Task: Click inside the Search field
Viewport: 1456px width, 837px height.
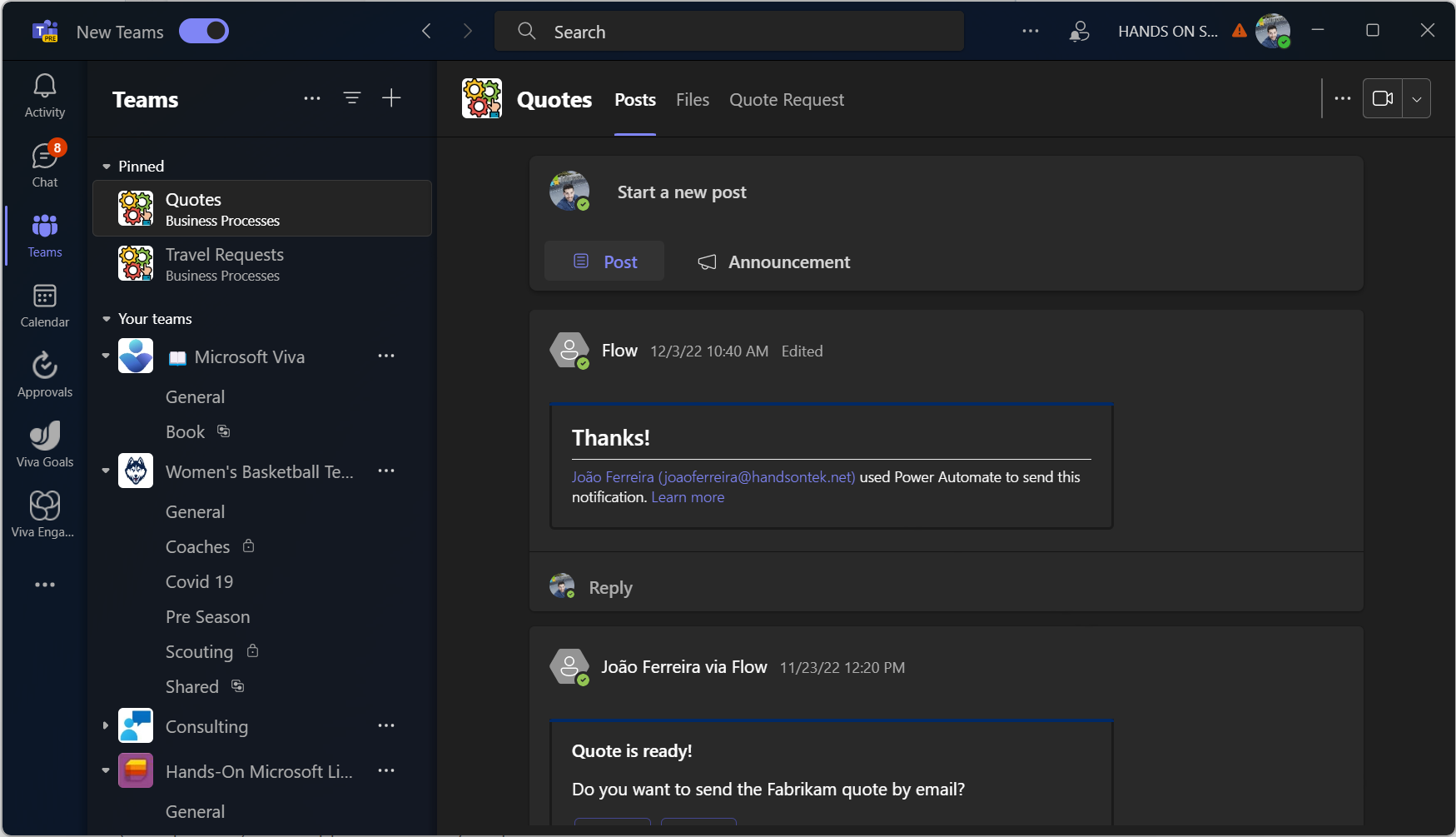Action: coord(728,31)
